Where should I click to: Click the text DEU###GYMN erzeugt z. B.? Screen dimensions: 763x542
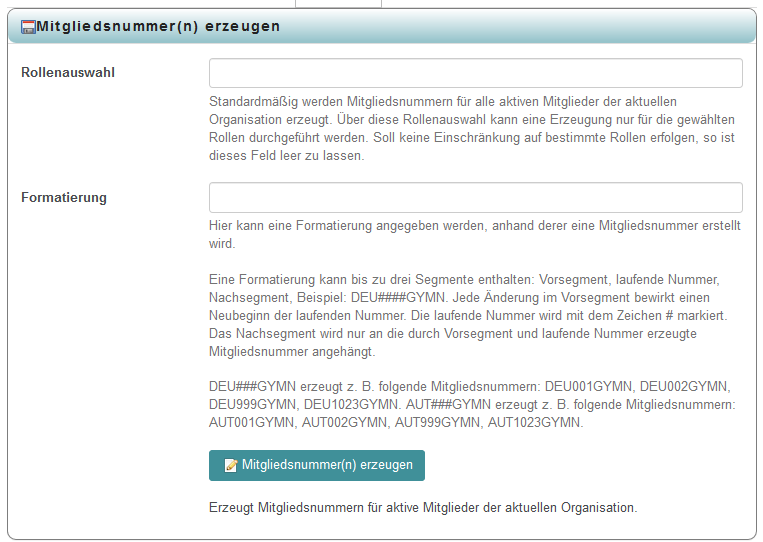300,387
